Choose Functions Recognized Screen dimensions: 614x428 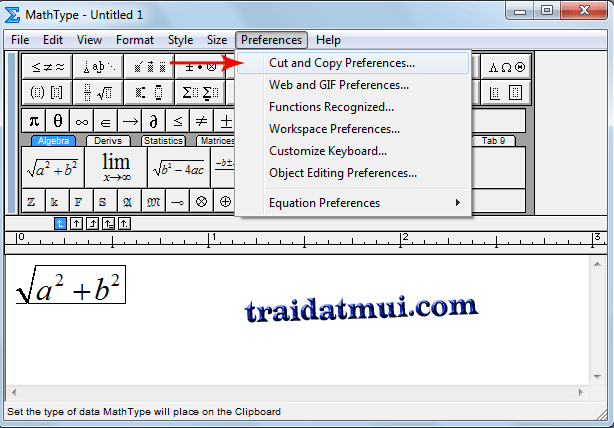353,107
